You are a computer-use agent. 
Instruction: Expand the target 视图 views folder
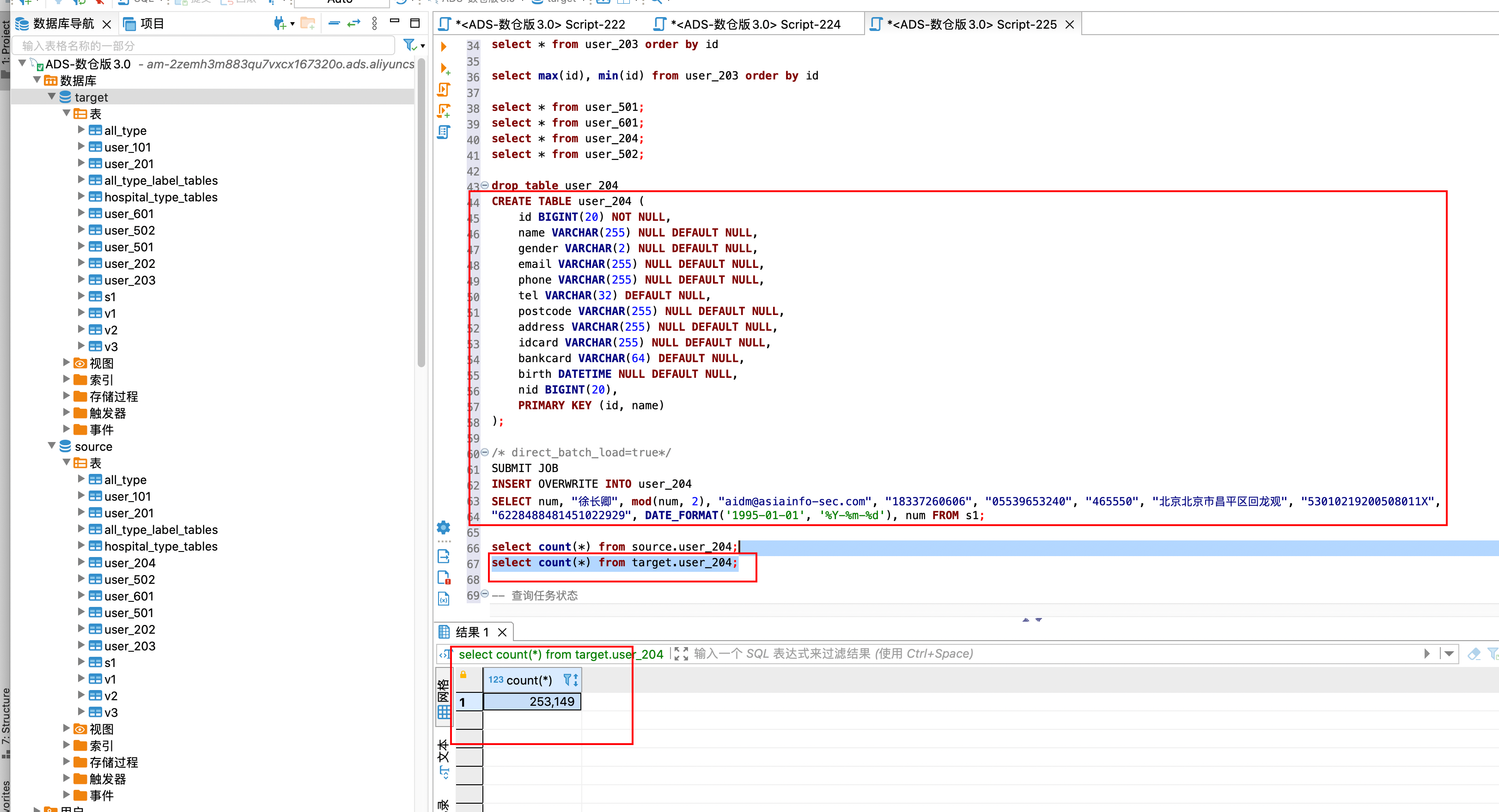point(67,363)
